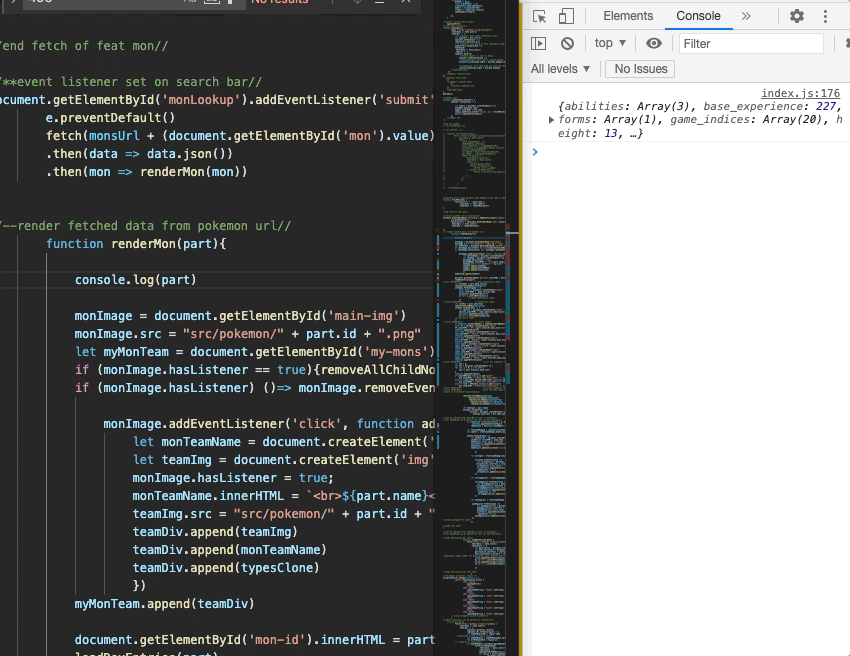Screen dimensions: 850x656
Task: Show the console sidebar panel icon
Action: pyautogui.click(x=538, y=43)
